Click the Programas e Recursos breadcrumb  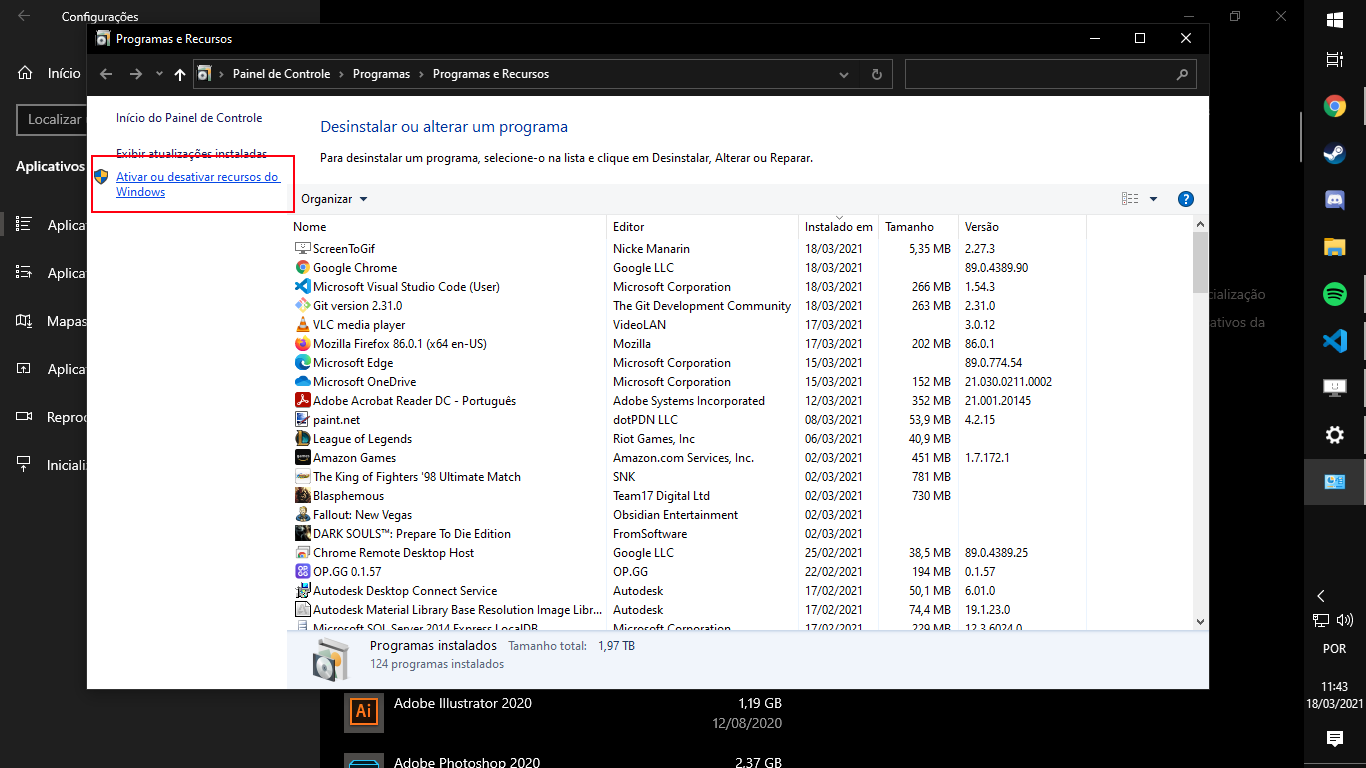coord(490,74)
